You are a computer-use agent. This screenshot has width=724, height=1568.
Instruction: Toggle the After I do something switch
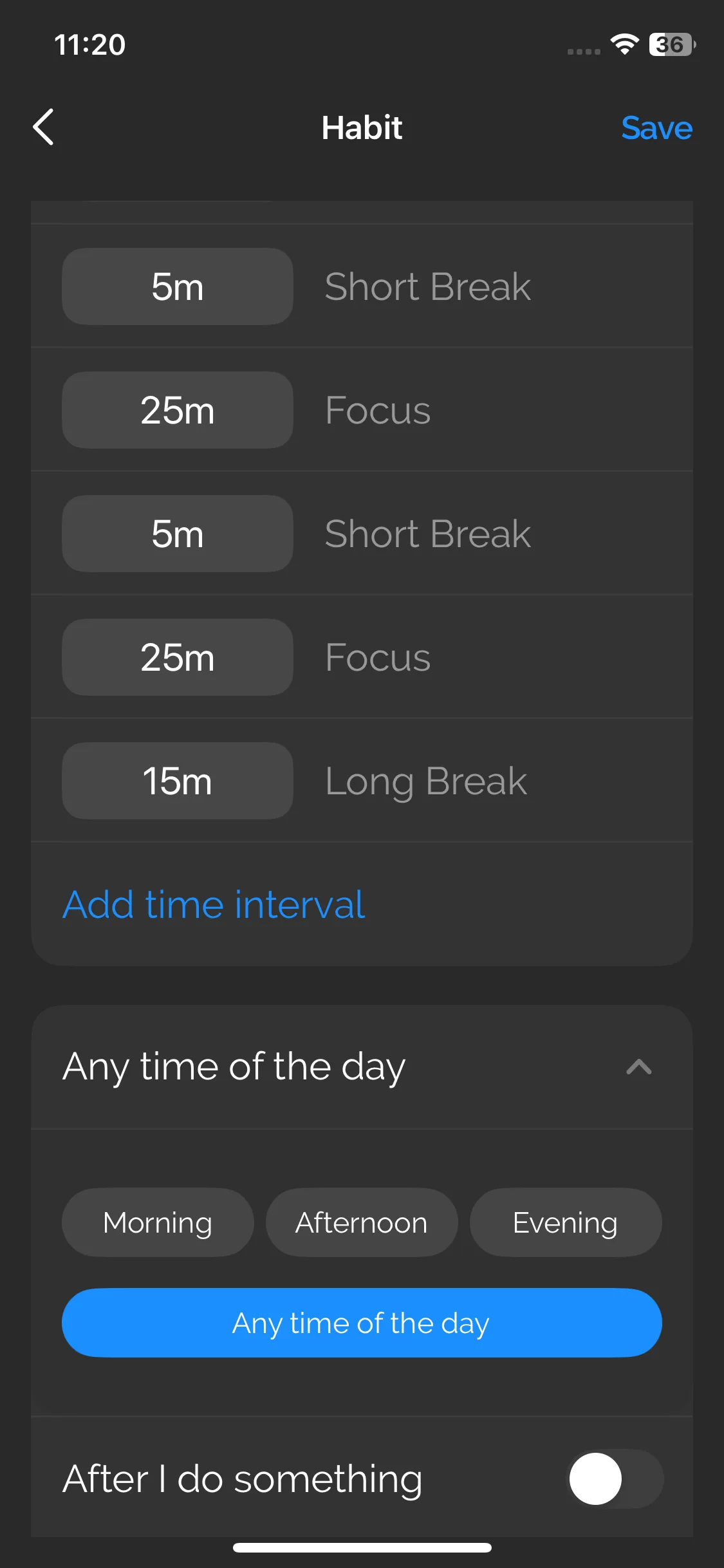pos(615,1479)
